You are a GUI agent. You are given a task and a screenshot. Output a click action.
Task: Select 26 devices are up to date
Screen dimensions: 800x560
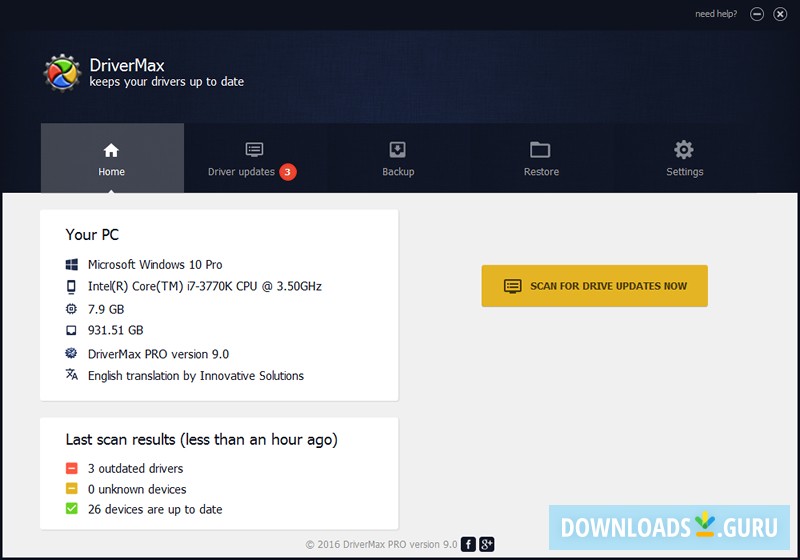[x=155, y=510]
